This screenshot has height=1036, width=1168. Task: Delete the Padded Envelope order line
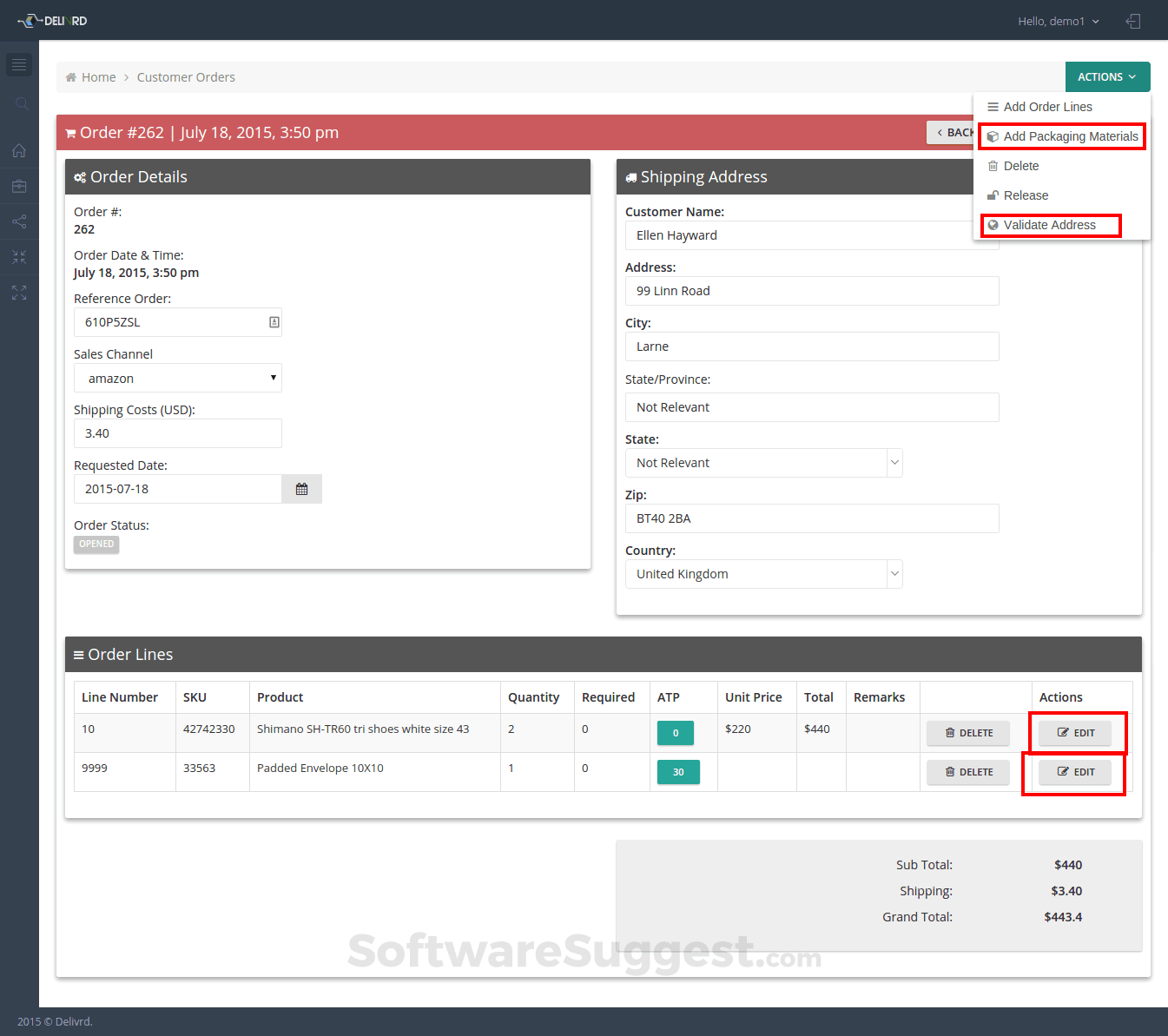967,772
